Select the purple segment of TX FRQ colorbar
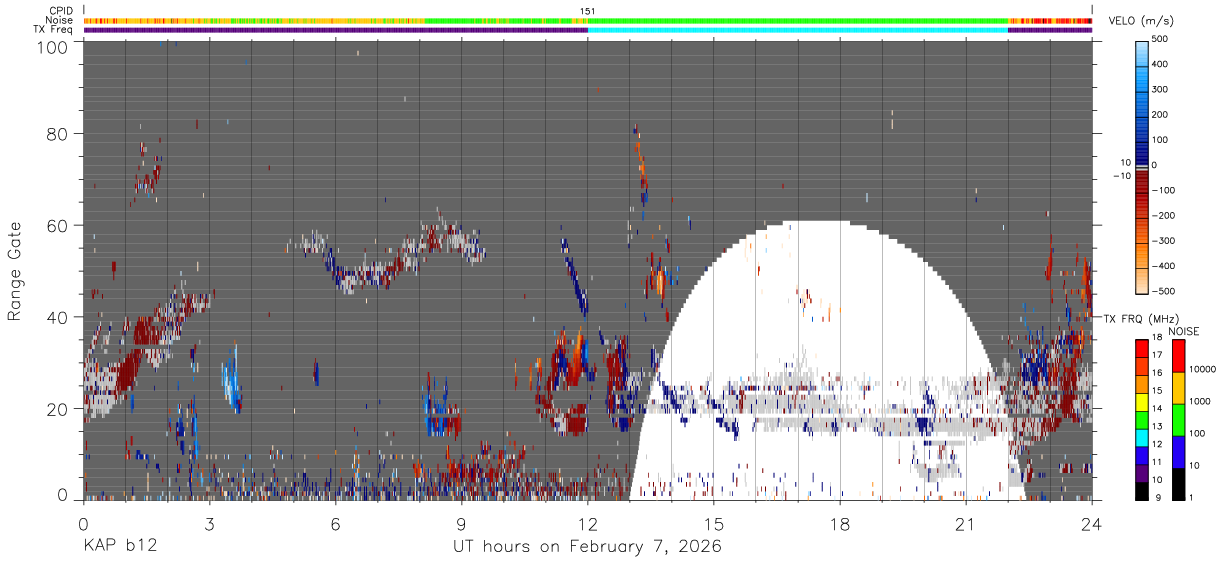 pos(1142,471)
